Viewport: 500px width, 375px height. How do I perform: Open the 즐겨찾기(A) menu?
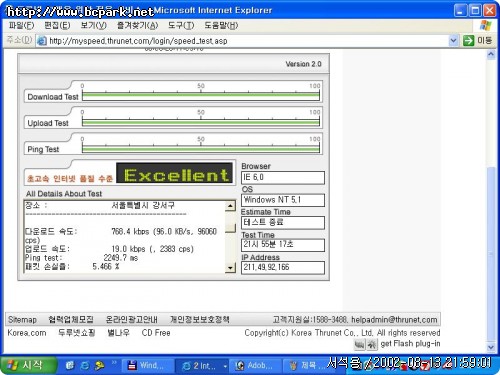(137, 25)
